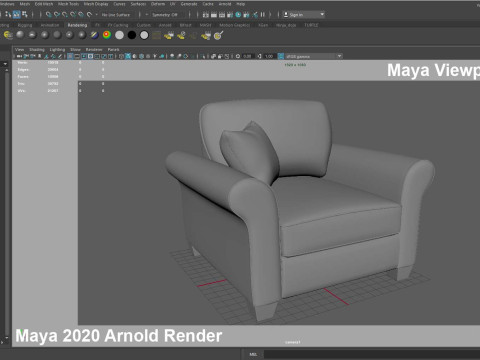The height and width of the screenshot is (360, 480).
Task: Open the Curves menu
Action: pos(119,4)
